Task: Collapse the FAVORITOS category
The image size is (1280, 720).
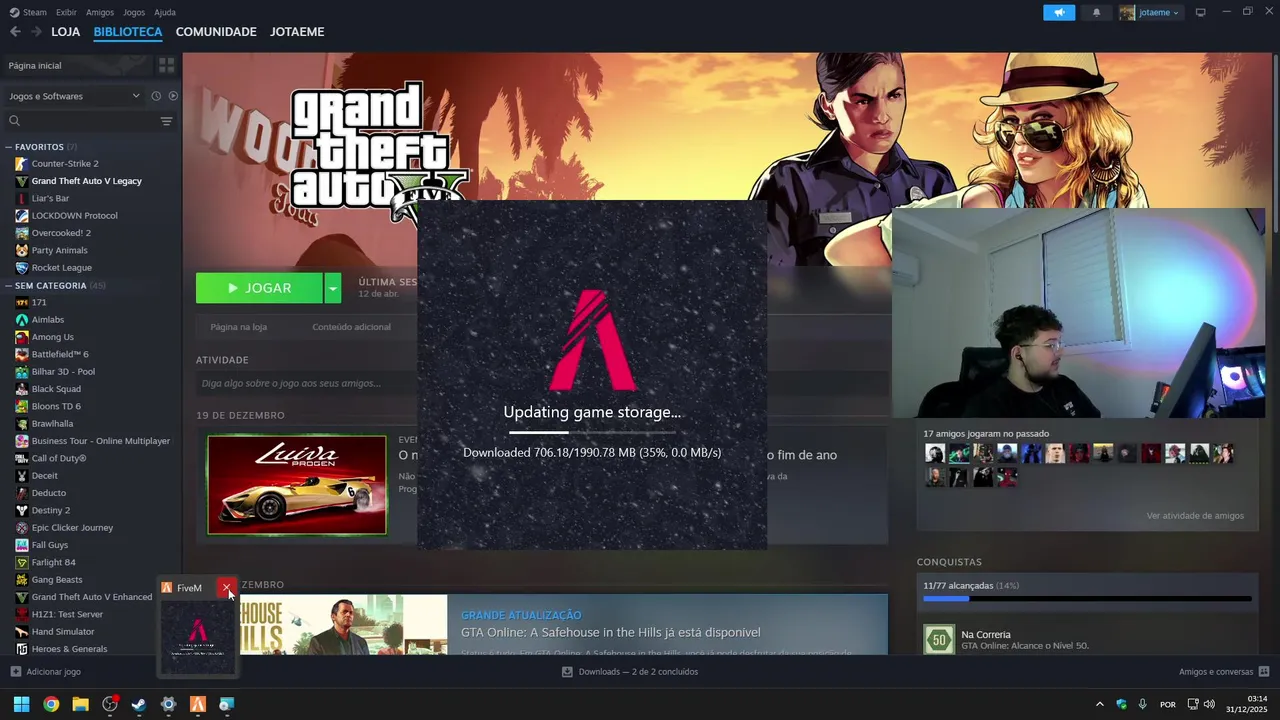Action: (x=8, y=147)
